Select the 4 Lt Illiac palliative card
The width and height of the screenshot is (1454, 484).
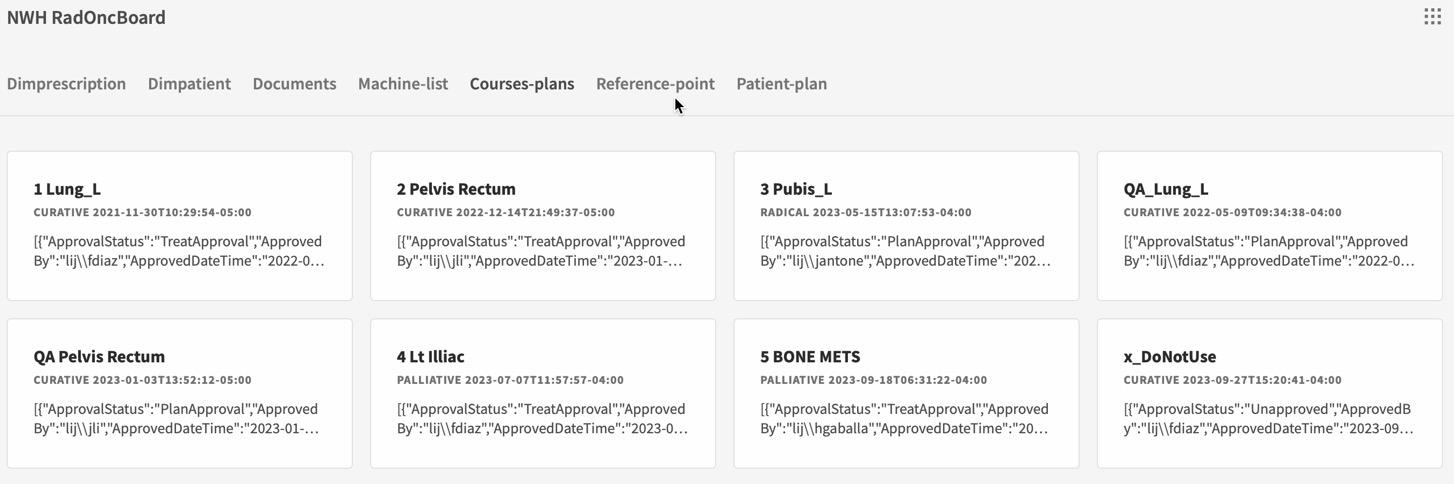pos(543,394)
